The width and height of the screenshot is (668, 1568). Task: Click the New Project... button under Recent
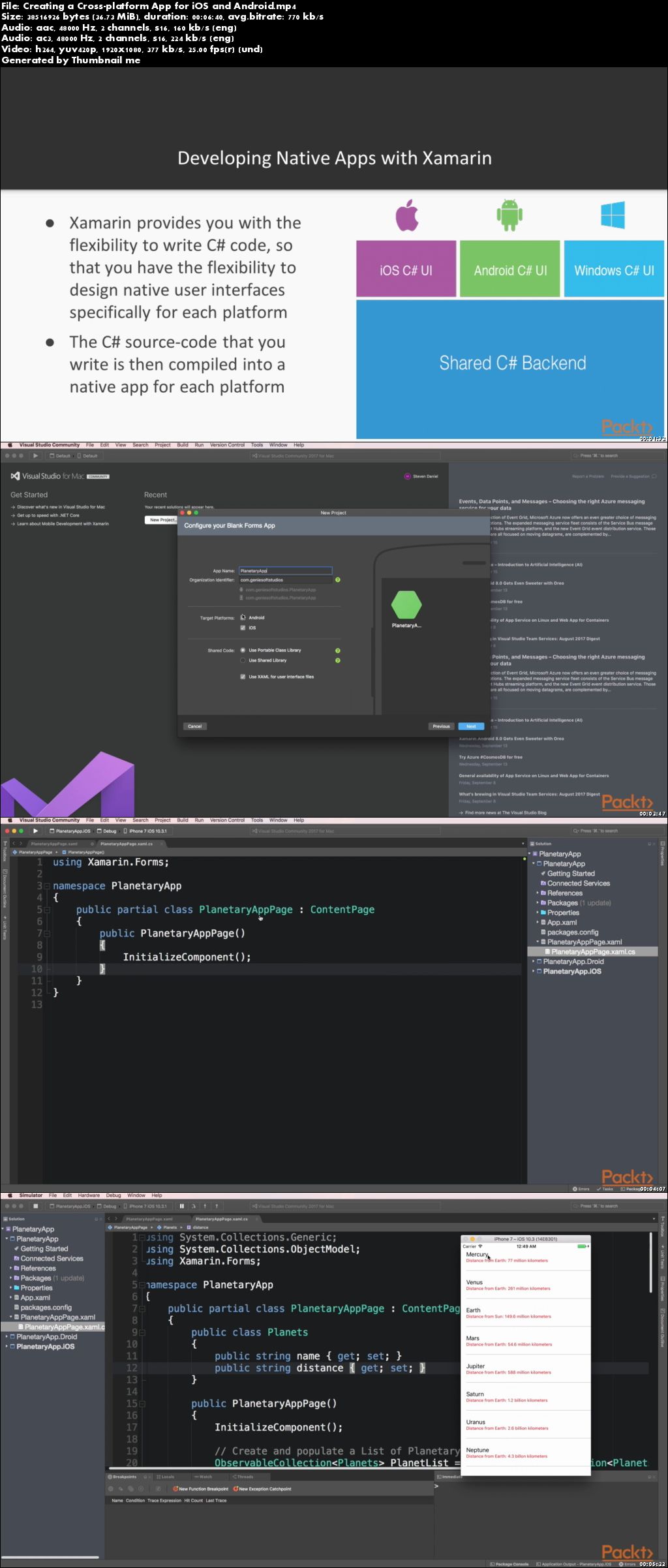coord(162,520)
